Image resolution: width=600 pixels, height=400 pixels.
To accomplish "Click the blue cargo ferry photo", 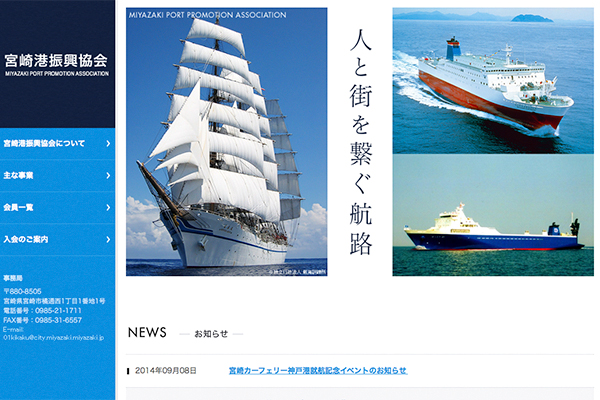I will 493,215.
